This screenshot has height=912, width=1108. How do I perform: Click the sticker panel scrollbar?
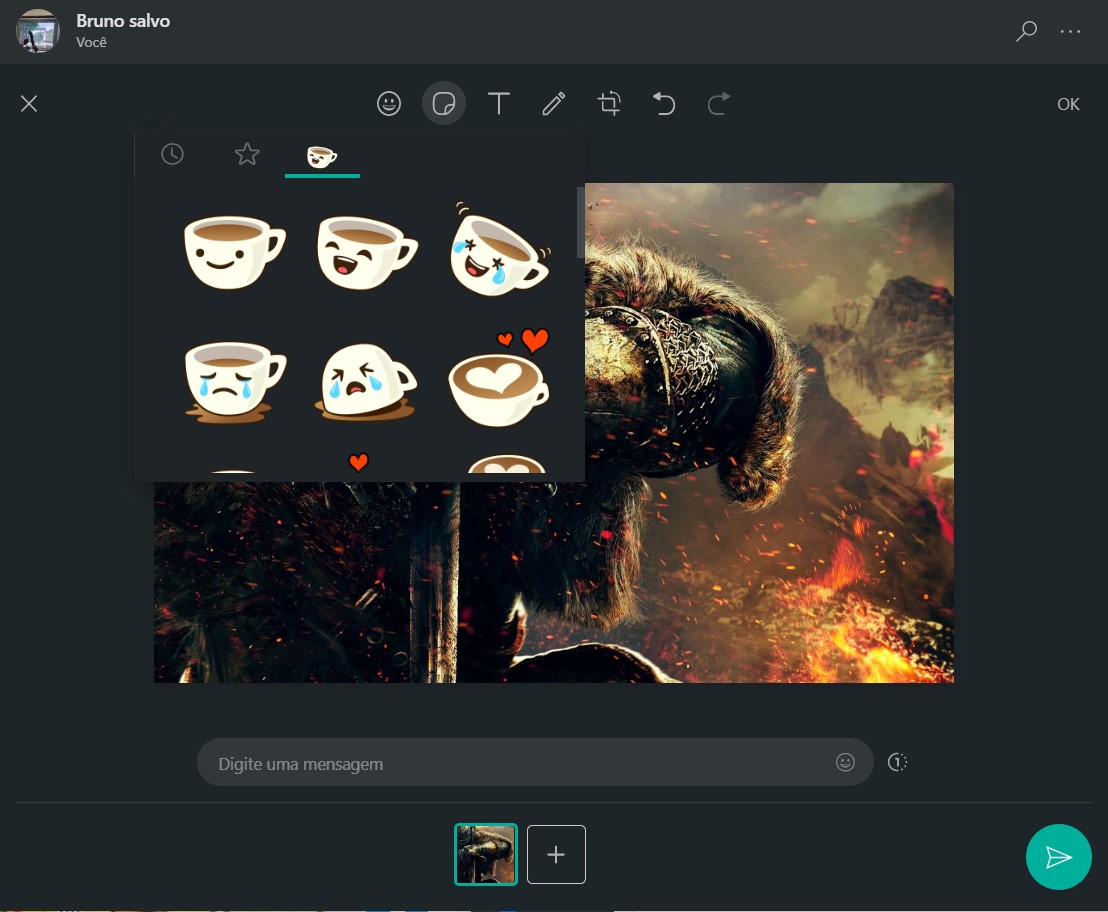coord(580,223)
